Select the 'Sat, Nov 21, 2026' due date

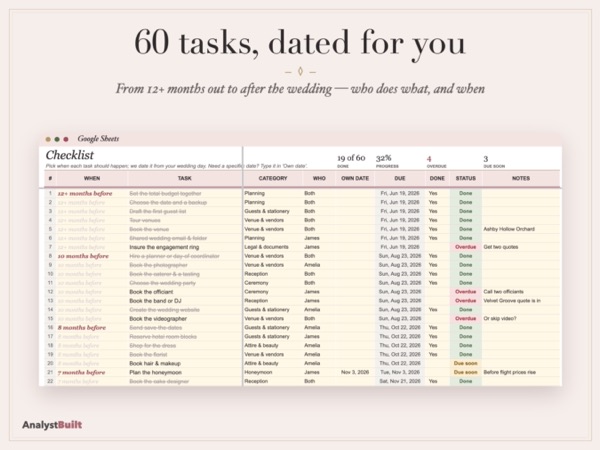pyautogui.click(x=400, y=381)
